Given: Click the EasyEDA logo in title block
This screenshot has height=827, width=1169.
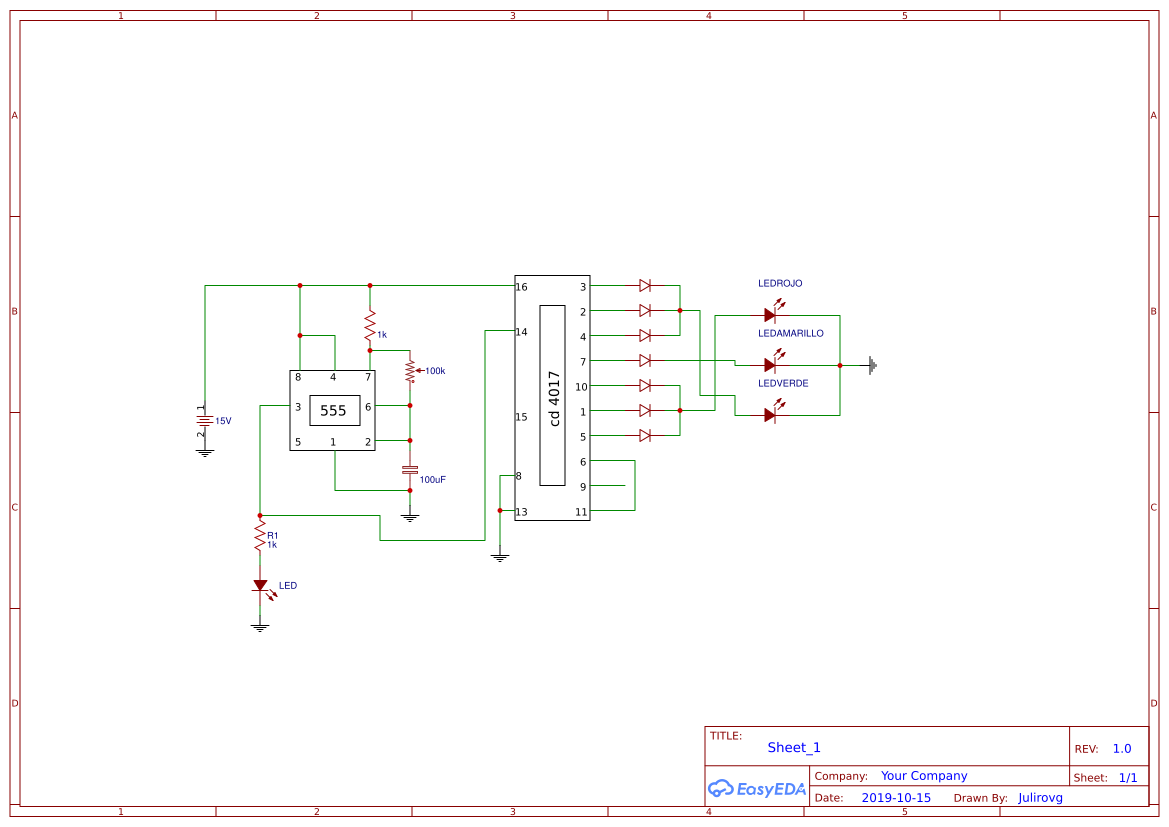Looking at the screenshot, I should point(757,789).
